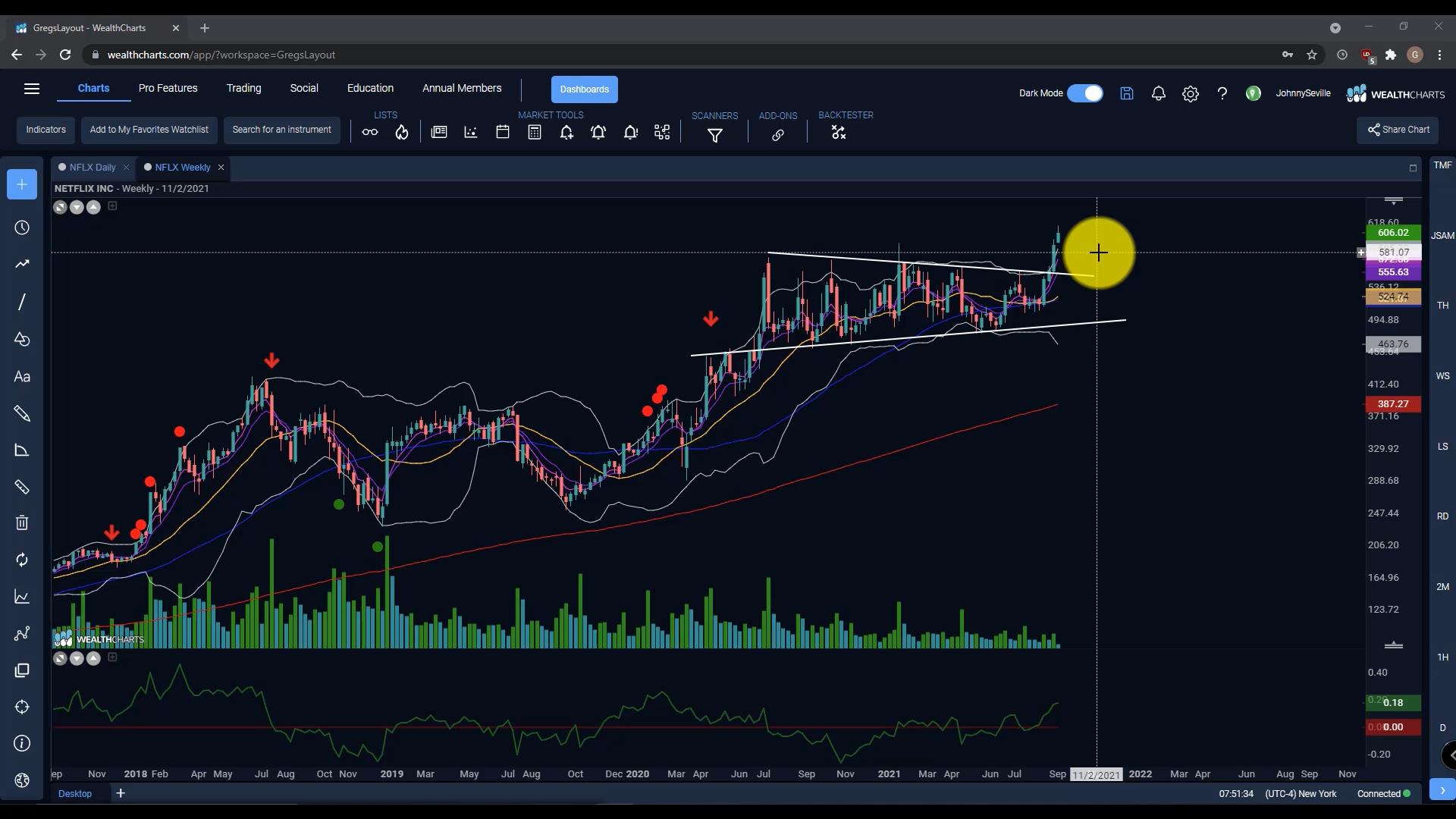Open the Trading menu
Image resolution: width=1456 pixels, height=819 pixels.
click(x=243, y=88)
